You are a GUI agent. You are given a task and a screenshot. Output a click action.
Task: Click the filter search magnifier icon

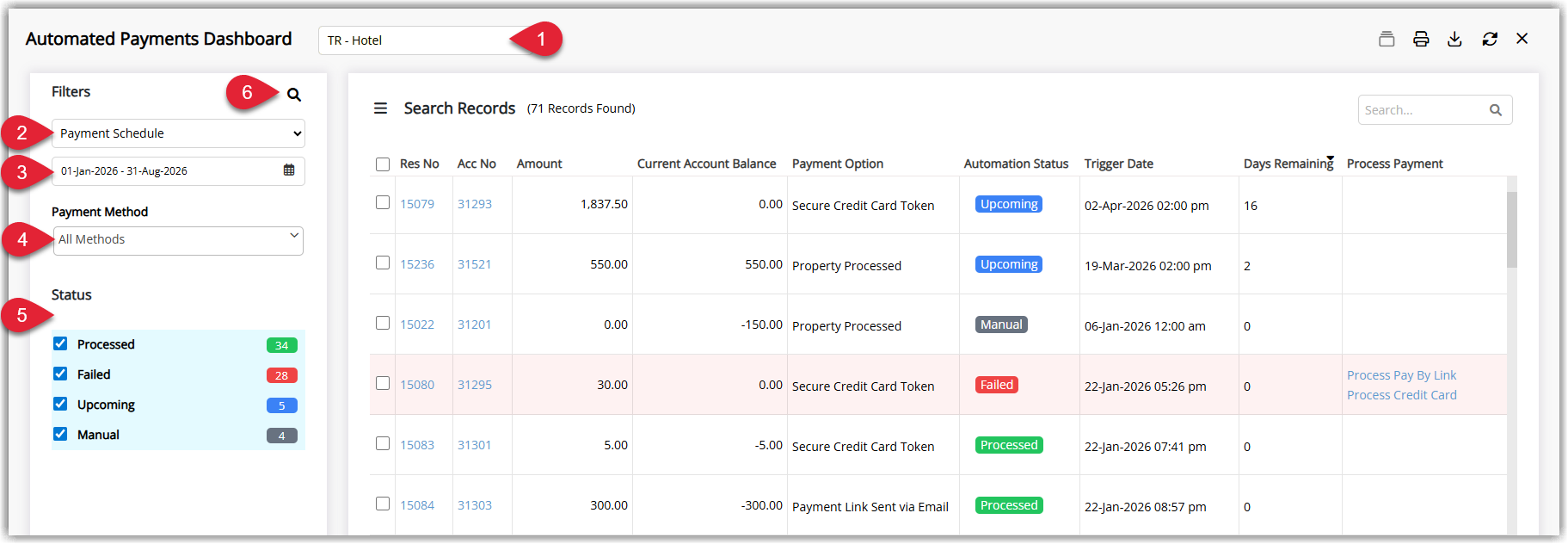294,95
